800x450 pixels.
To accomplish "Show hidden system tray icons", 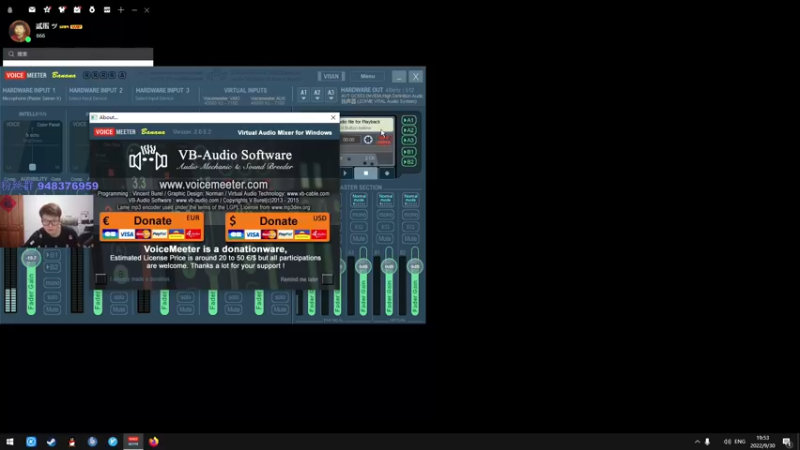I will (697, 442).
